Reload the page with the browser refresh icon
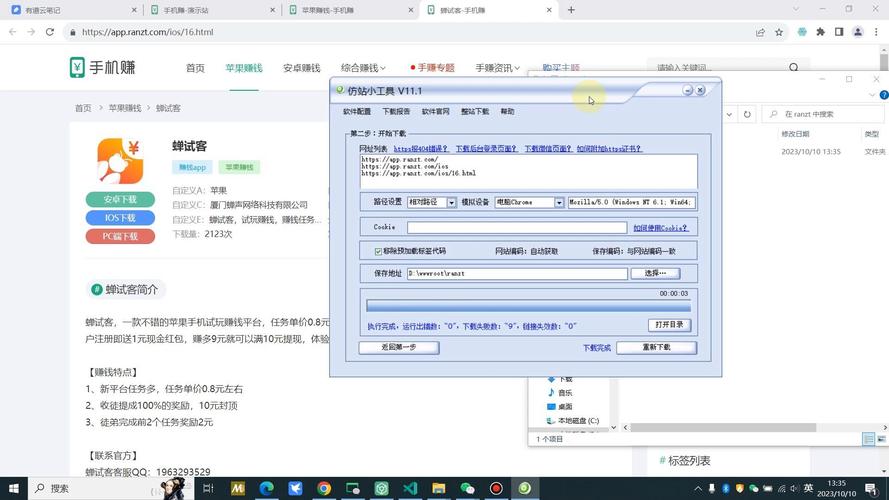 click(55, 32)
